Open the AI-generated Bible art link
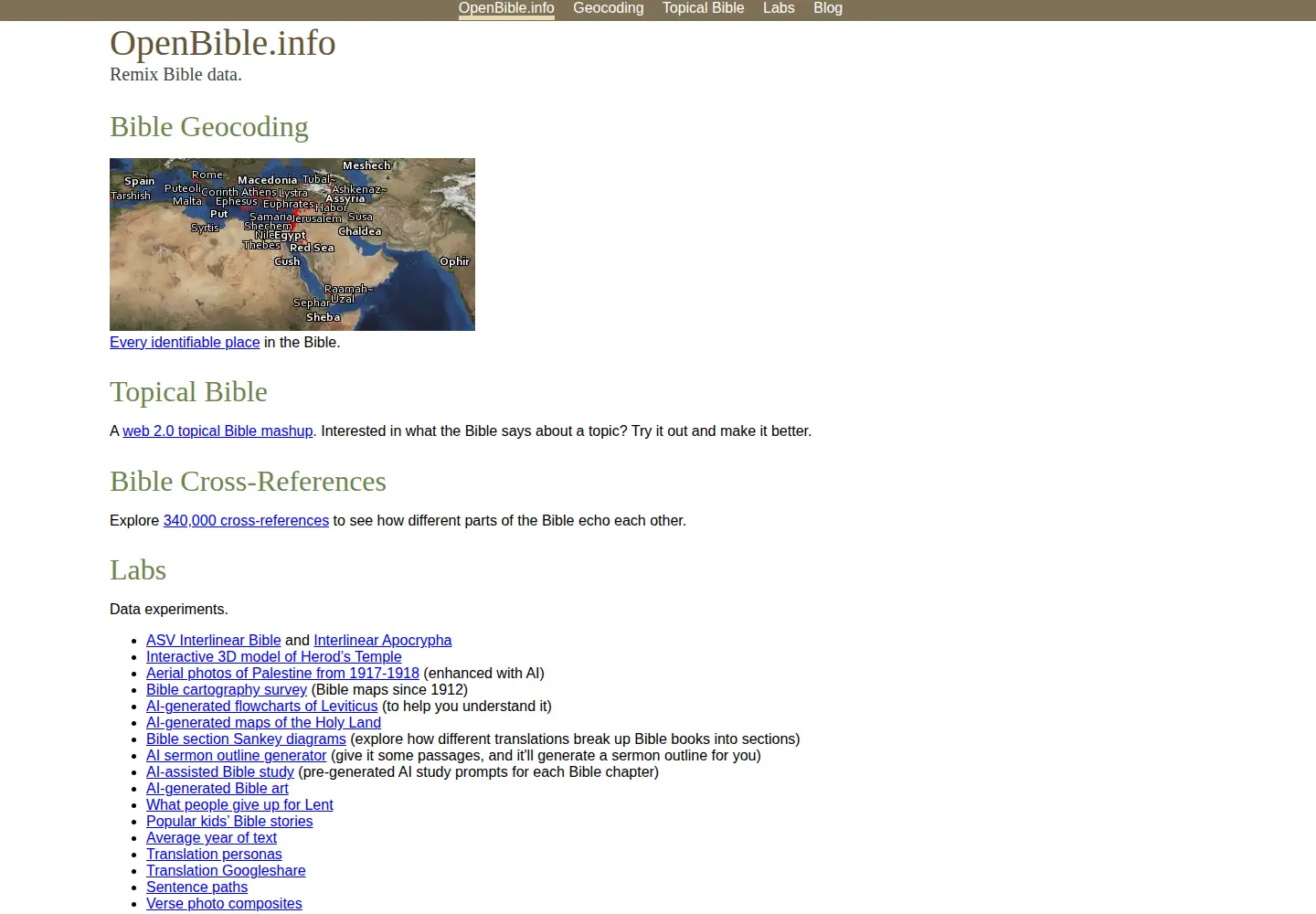 click(217, 788)
